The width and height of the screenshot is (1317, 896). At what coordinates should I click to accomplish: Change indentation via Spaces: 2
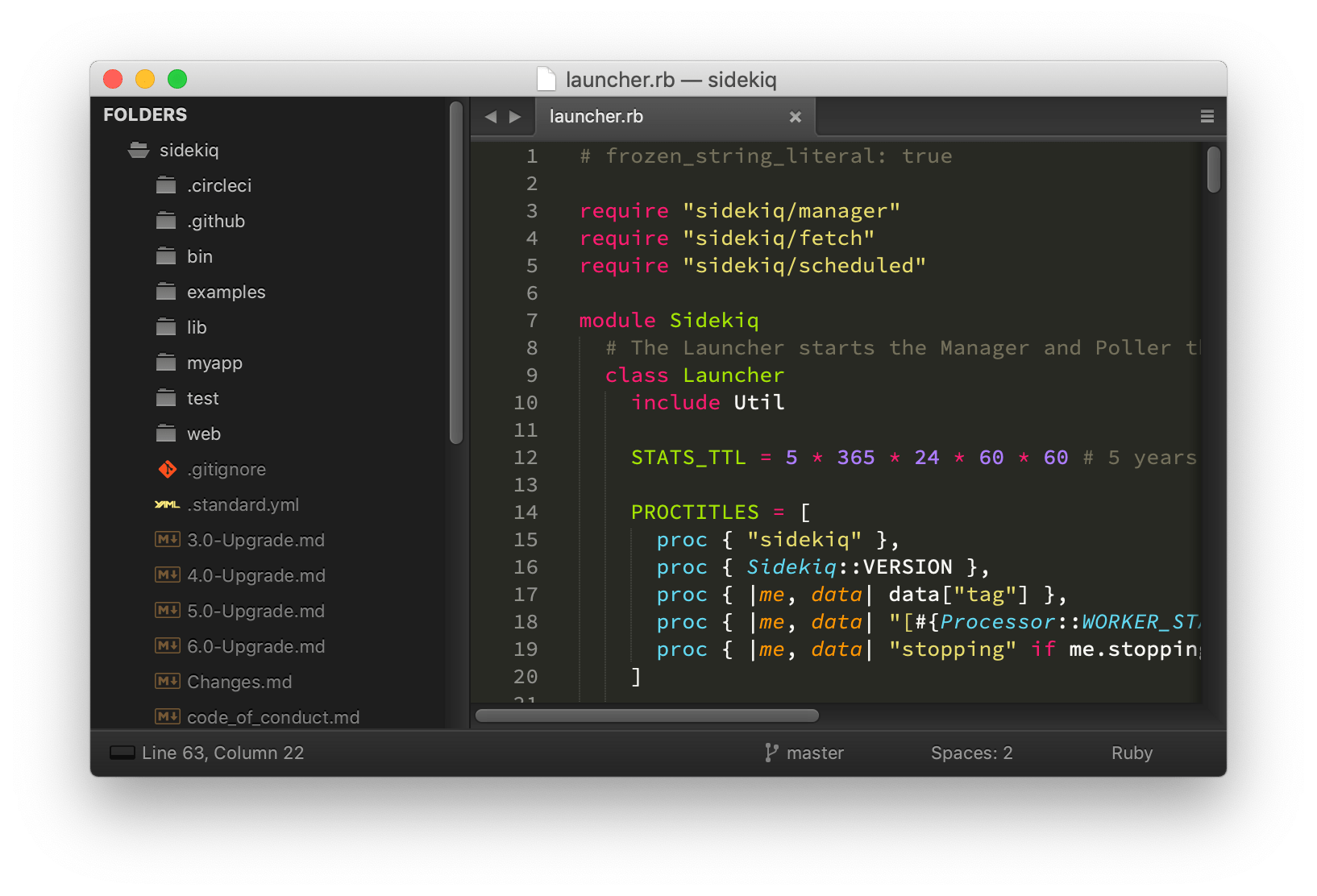[x=971, y=753]
